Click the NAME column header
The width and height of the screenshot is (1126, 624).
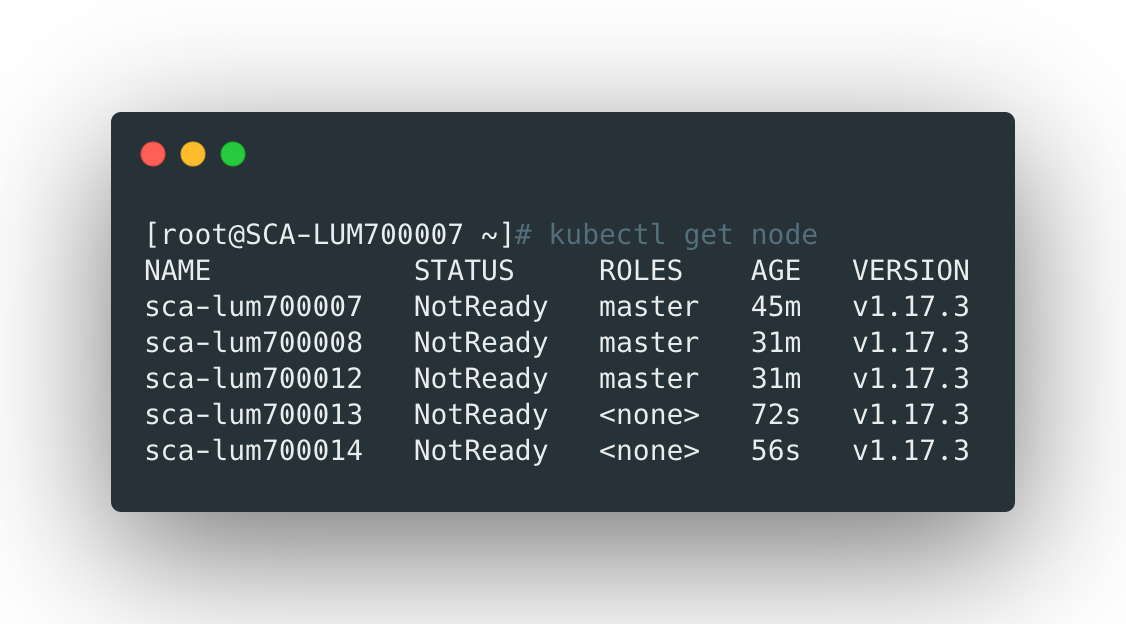[178, 271]
